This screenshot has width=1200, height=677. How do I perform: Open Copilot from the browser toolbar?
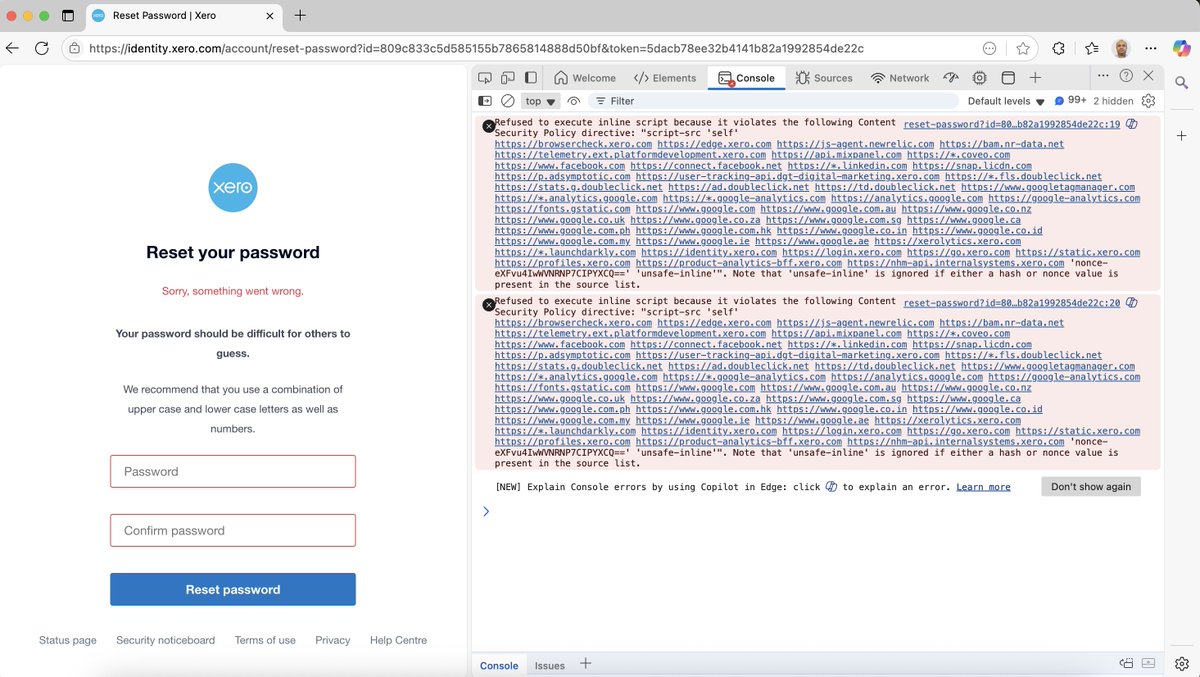[1181, 48]
